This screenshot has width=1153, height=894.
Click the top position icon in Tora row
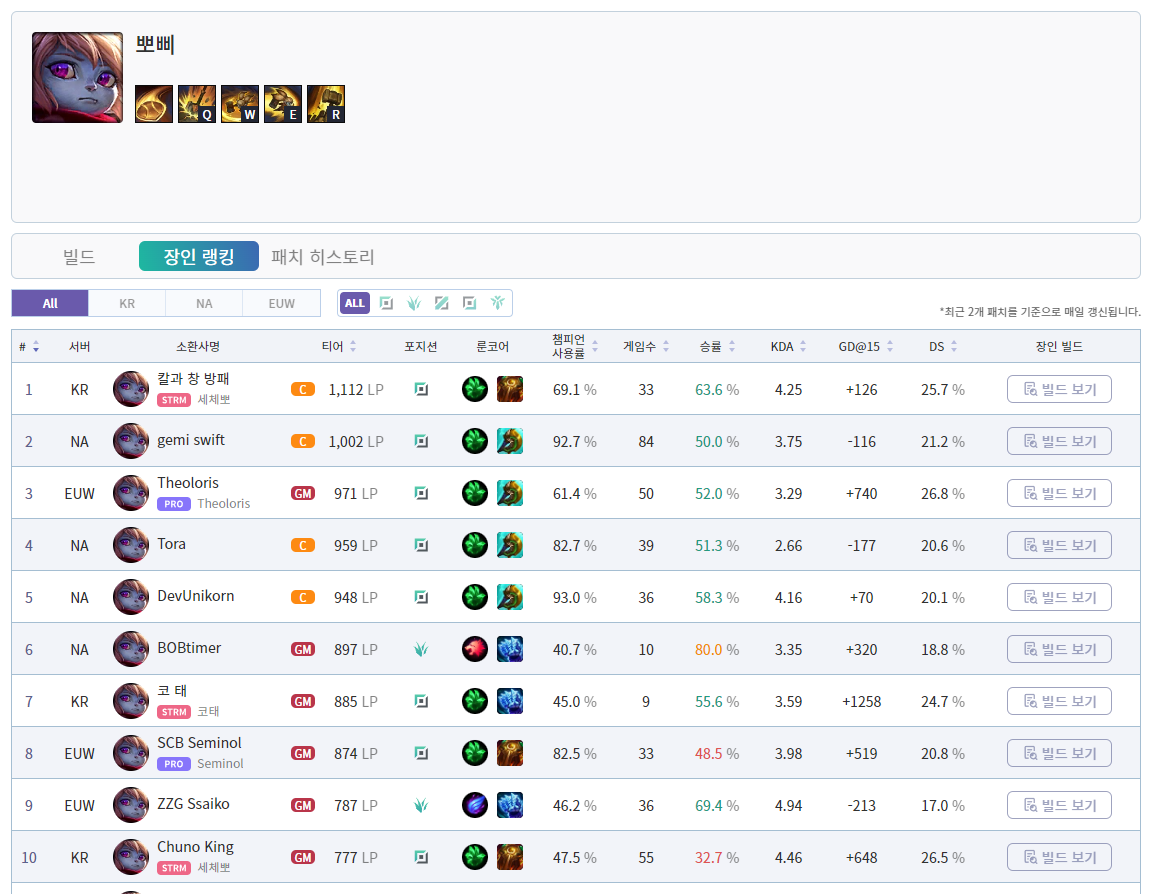tap(421, 545)
